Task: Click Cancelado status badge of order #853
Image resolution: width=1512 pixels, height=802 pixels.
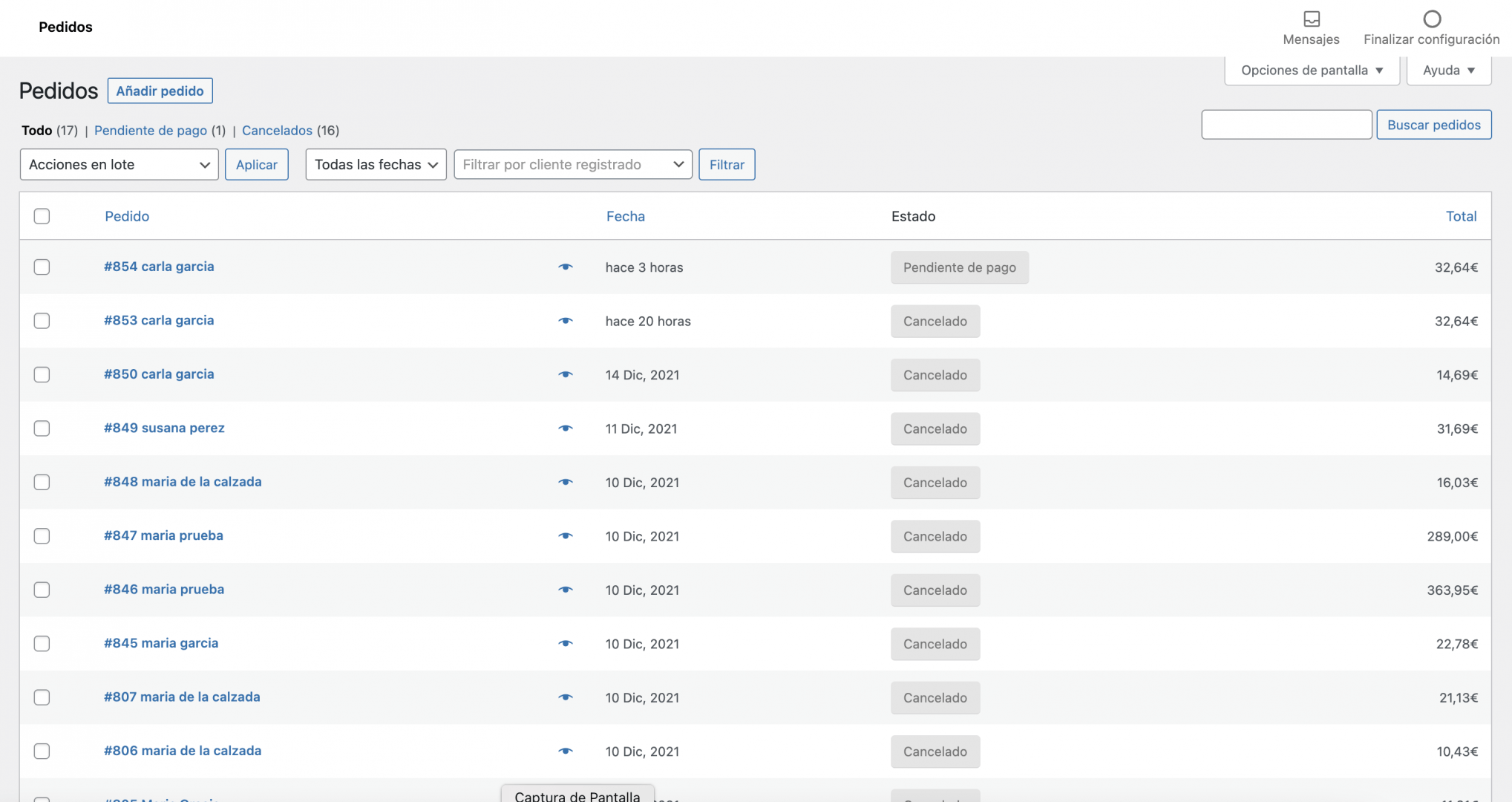Action: click(x=935, y=322)
